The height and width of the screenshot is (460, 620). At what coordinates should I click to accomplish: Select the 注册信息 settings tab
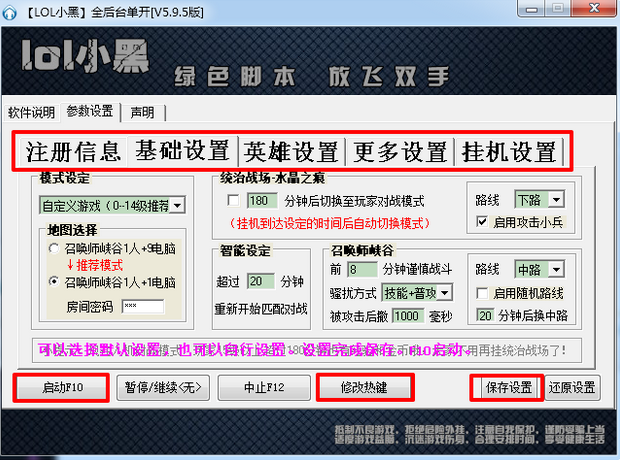point(73,152)
